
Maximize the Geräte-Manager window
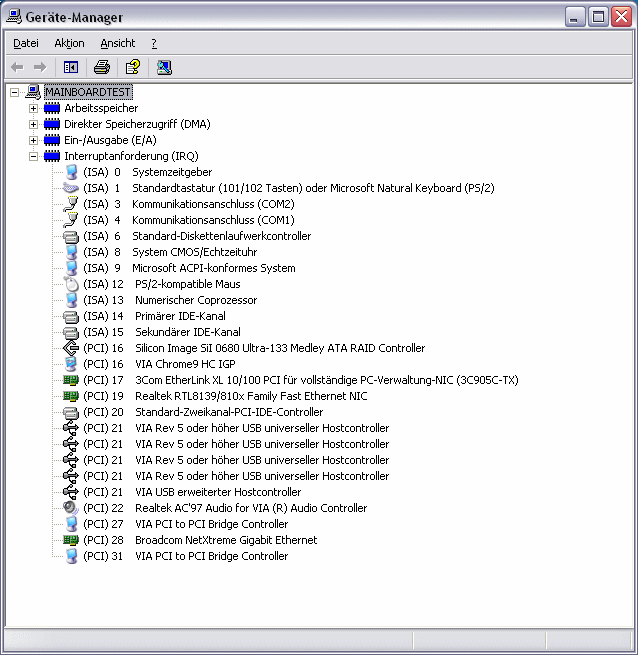pyautogui.click(x=598, y=17)
